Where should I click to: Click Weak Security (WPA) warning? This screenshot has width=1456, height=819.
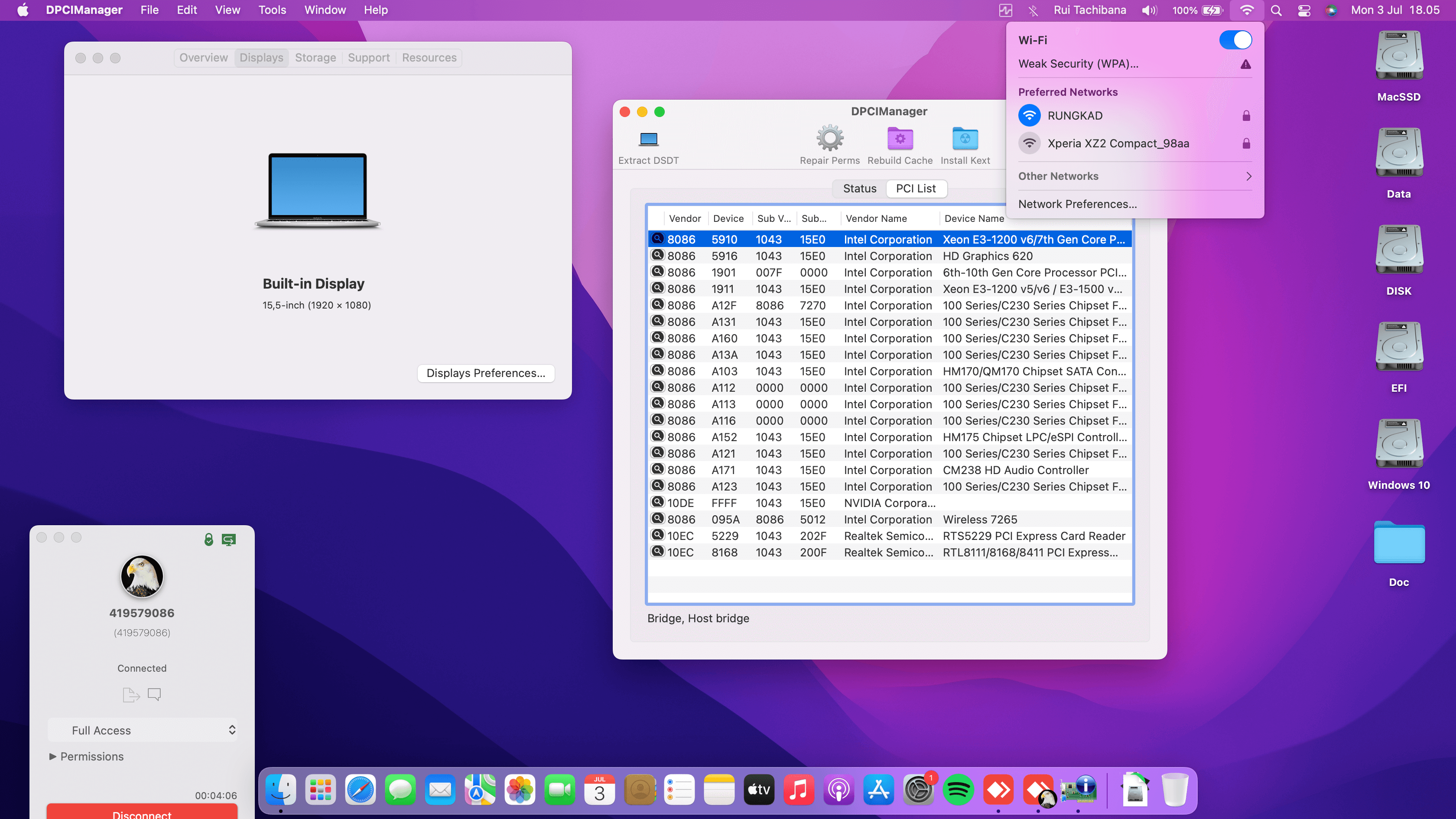(1135, 64)
